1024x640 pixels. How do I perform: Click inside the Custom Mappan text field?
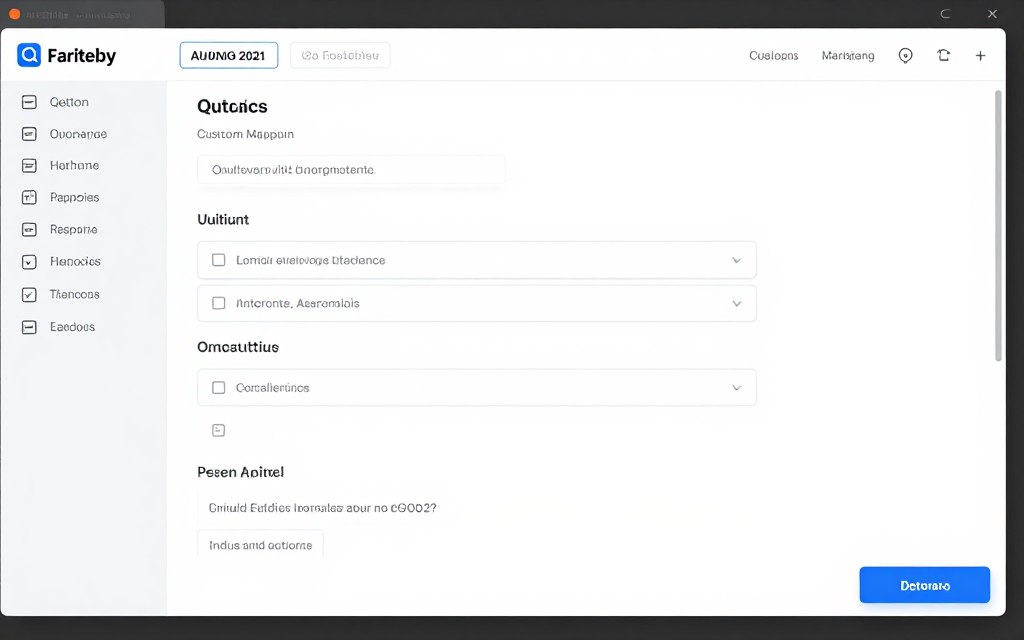pos(351,170)
